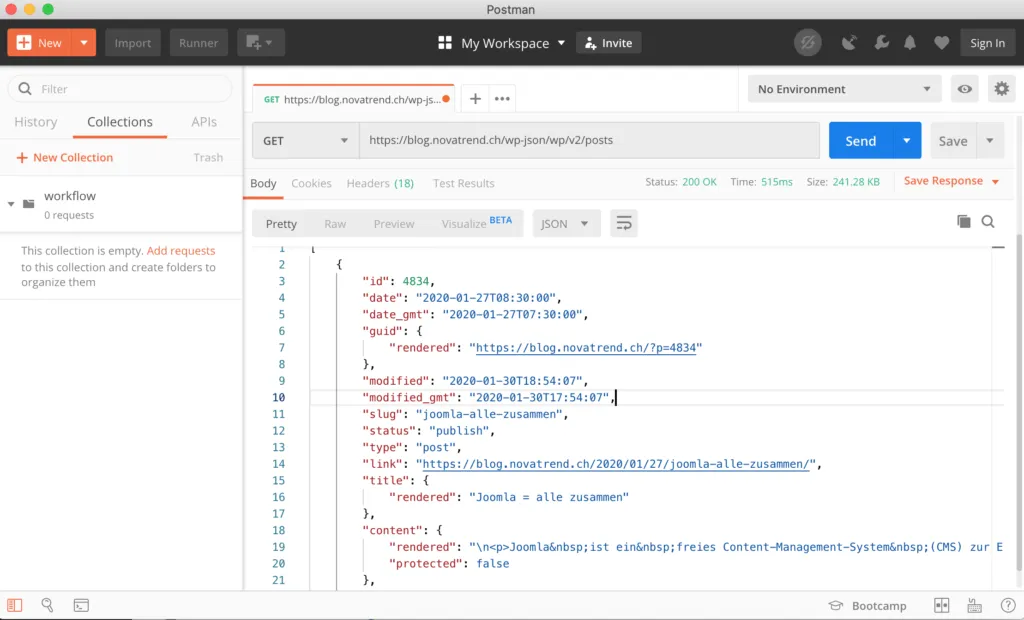Viewport: 1024px width, 620px height.
Task: Click the two-pane layout icon
Action: pos(941,606)
